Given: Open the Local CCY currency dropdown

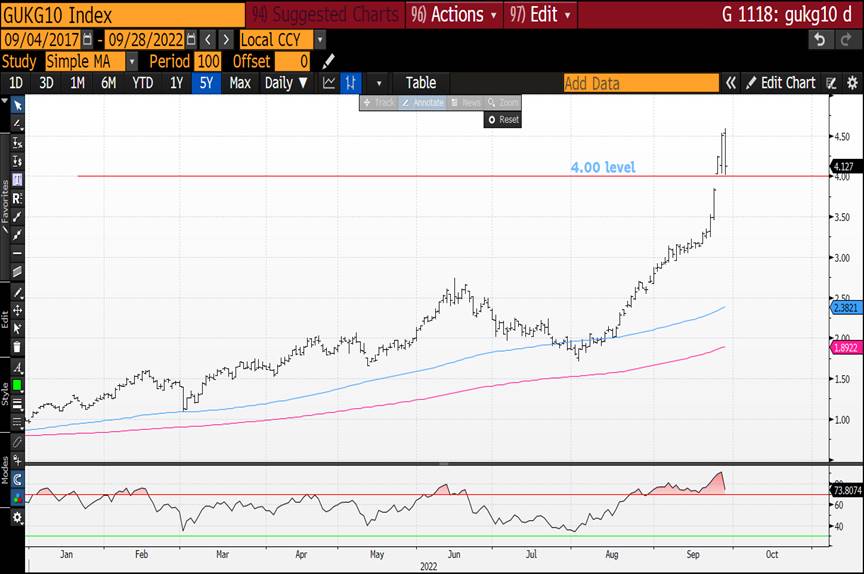Looking at the screenshot, I should (320, 40).
